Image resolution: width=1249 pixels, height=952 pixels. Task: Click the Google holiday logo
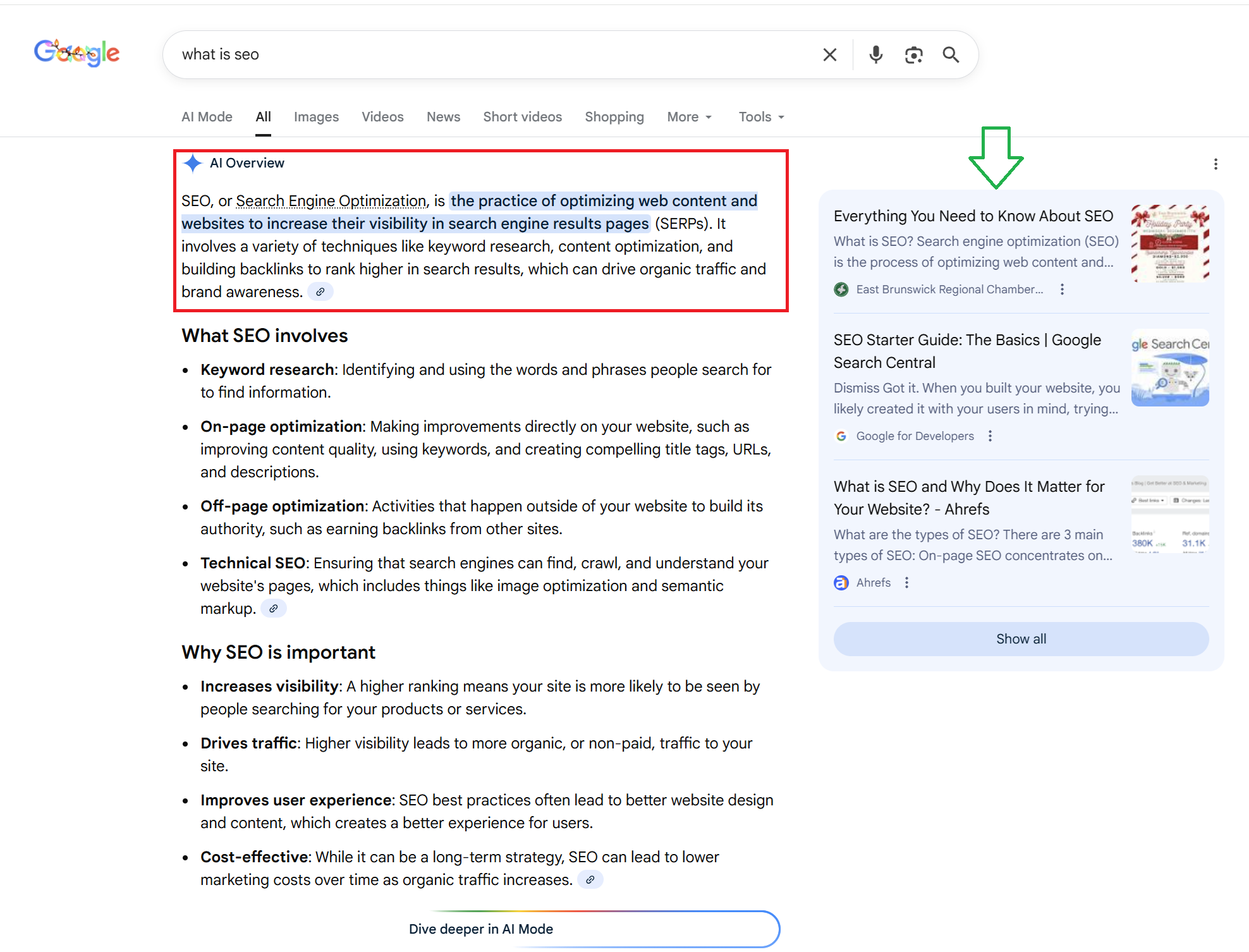click(x=76, y=53)
